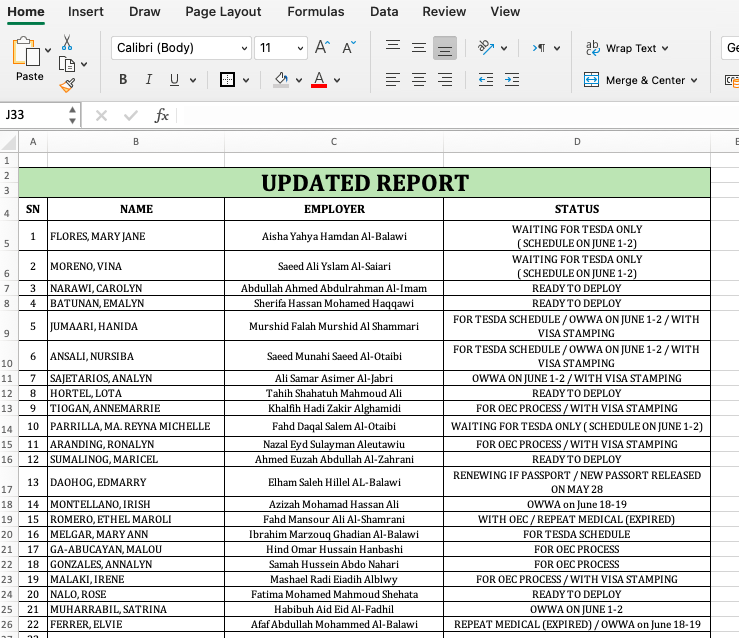The width and height of the screenshot is (739, 638).
Task: Click the Name Box showing J33
Action: 33,115
